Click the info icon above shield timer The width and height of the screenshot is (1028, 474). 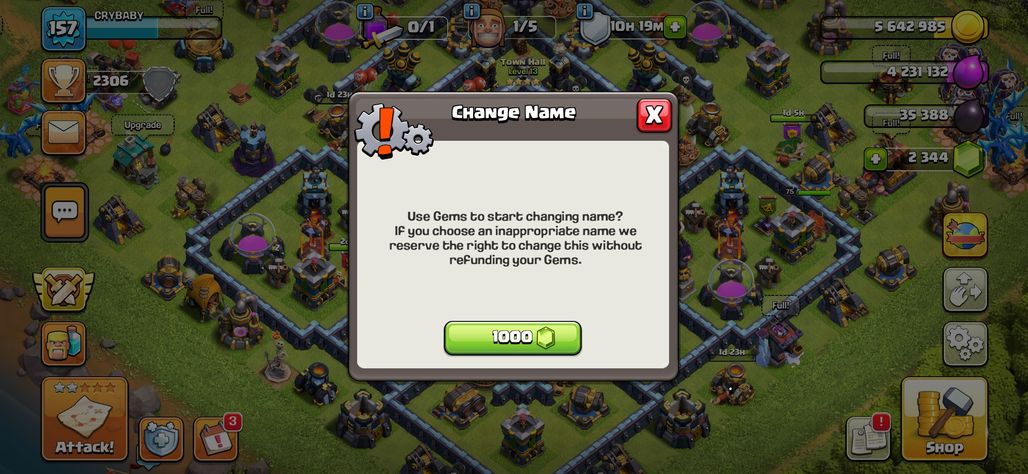585,11
